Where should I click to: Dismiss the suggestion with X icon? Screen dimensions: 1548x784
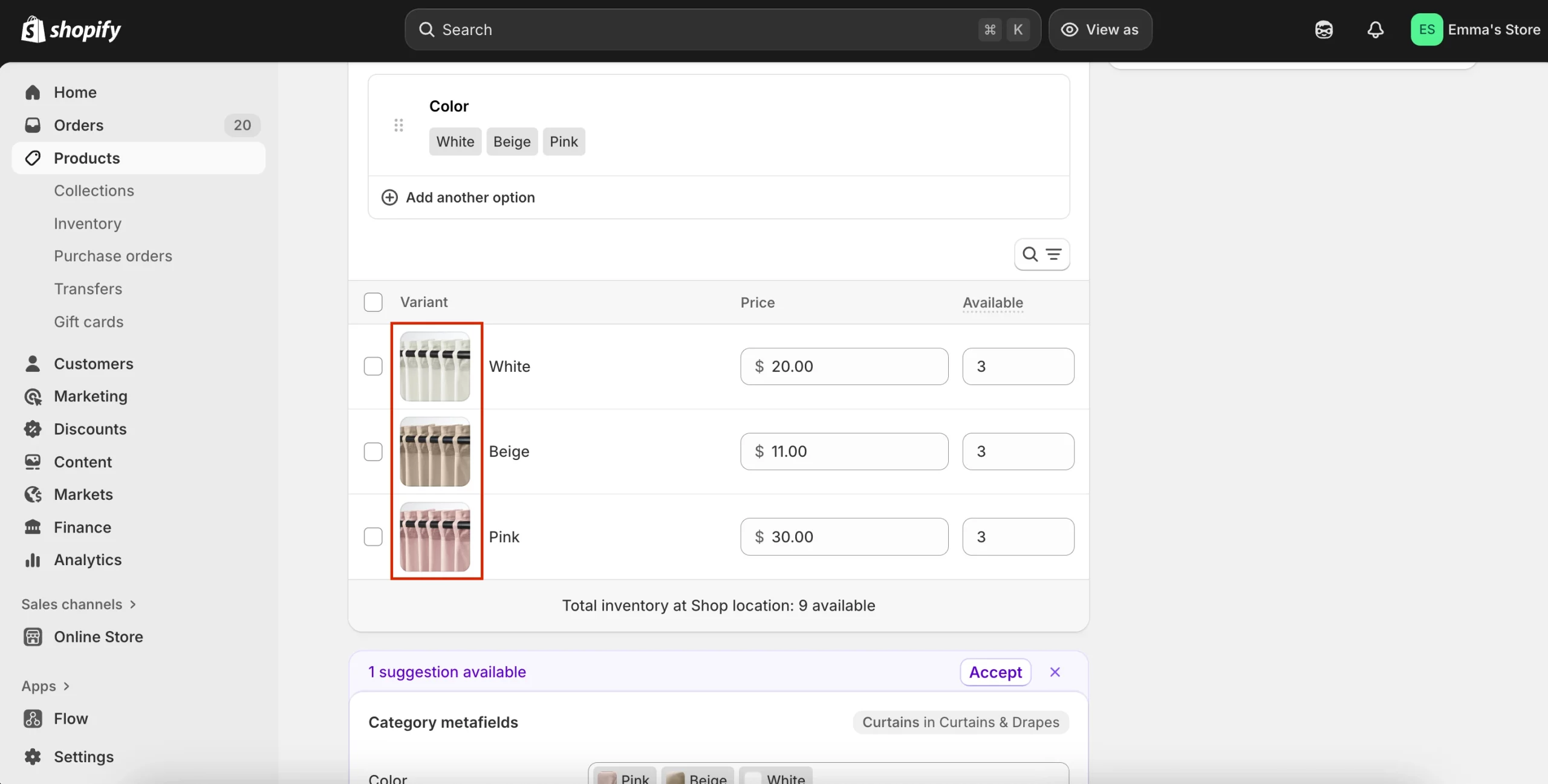pyautogui.click(x=1055, y=672)
